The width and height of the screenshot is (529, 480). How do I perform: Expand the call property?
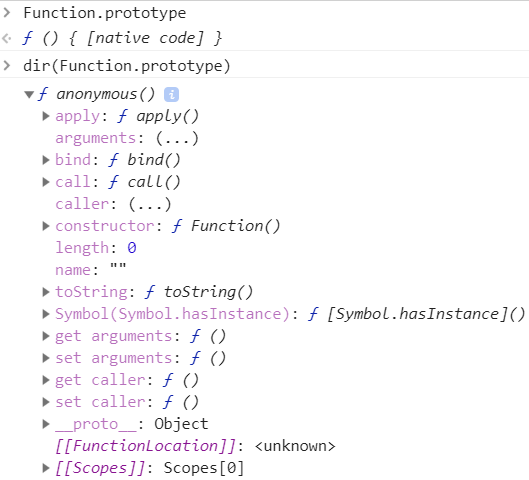click(x=46, y=182)
